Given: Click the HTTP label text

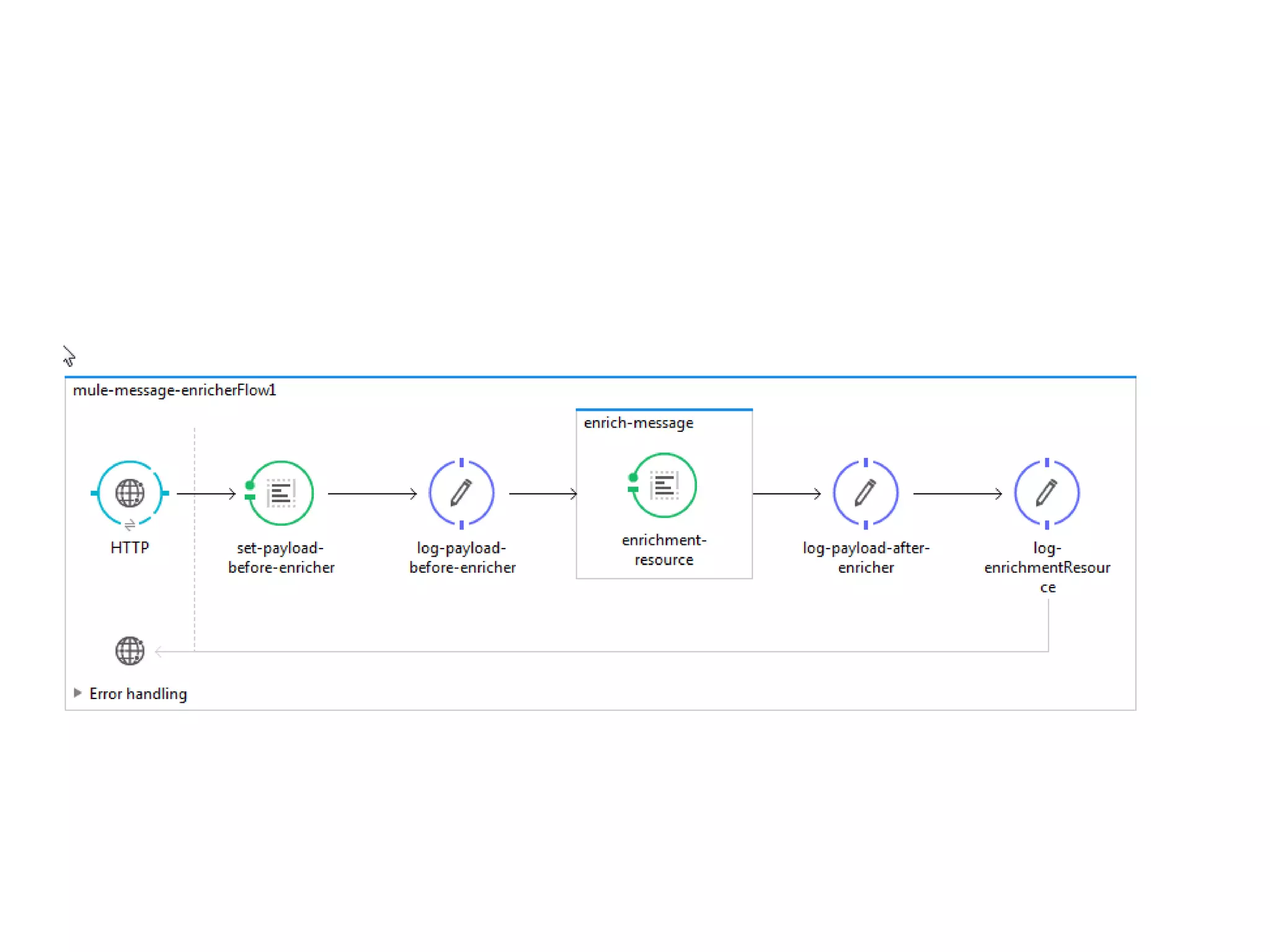Looking at the screenshot, I should point(130,548).
